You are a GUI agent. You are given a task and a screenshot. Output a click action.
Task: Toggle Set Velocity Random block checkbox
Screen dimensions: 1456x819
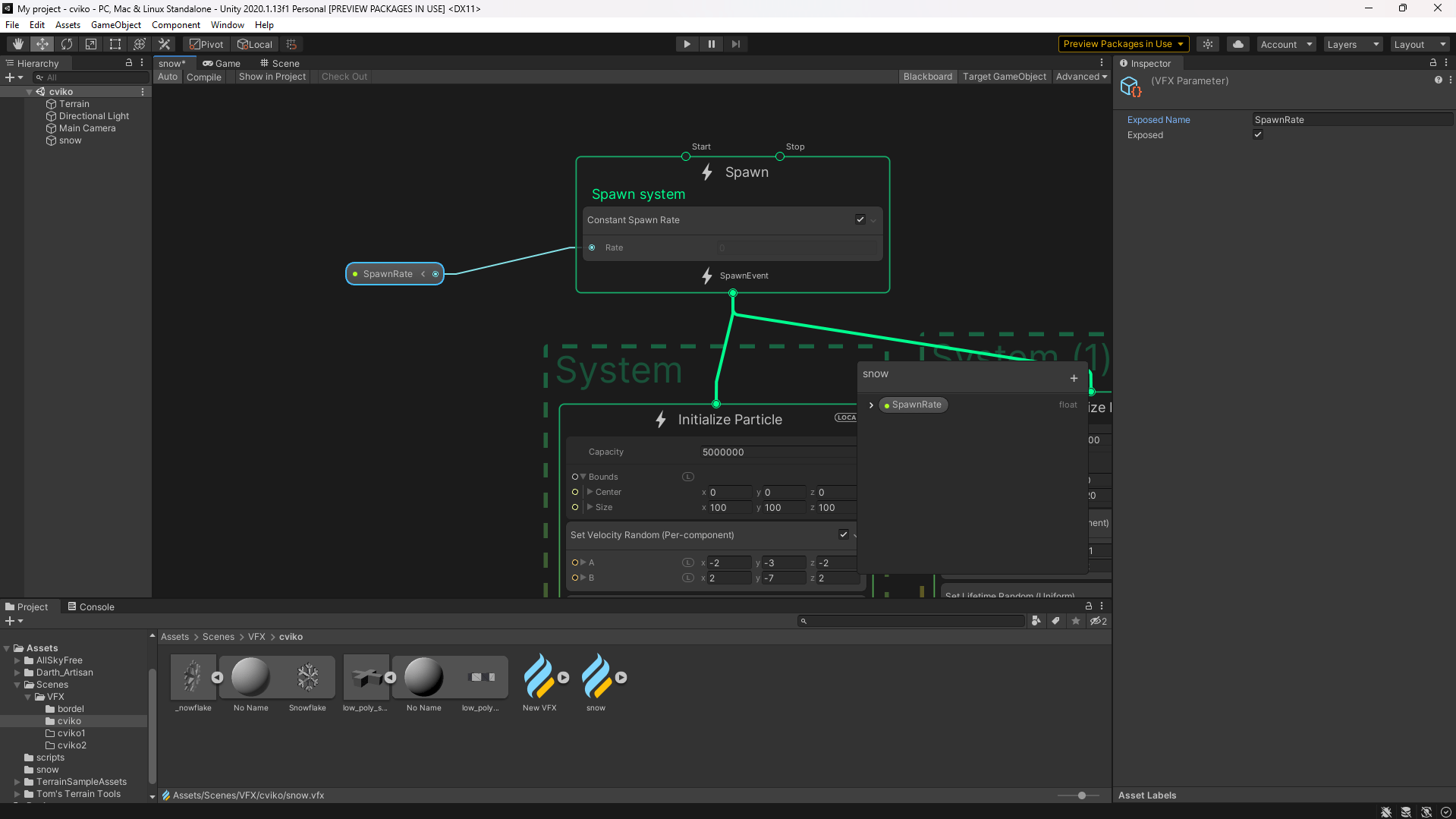843,534
